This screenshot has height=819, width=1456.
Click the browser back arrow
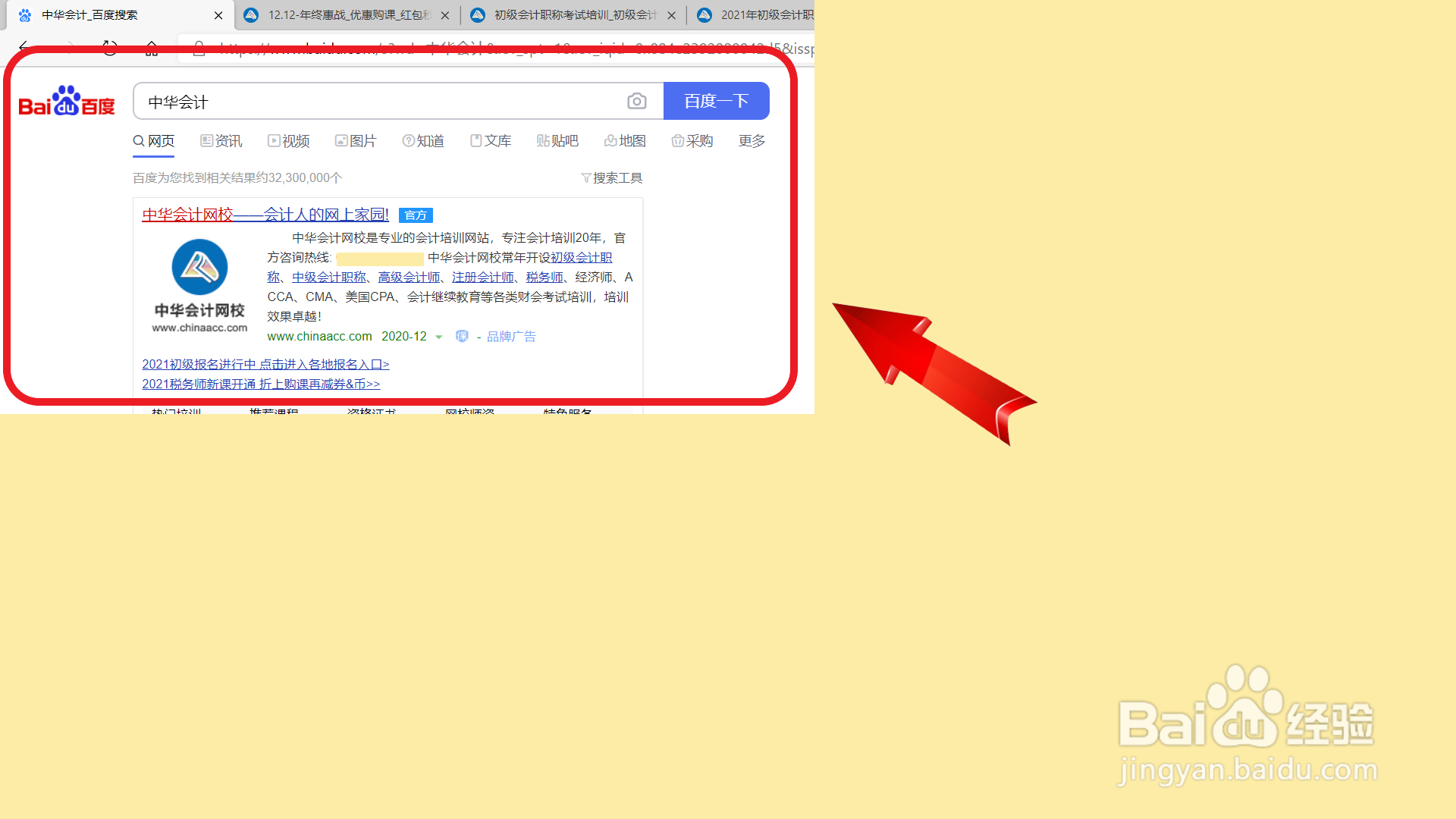tap(24, 47)
